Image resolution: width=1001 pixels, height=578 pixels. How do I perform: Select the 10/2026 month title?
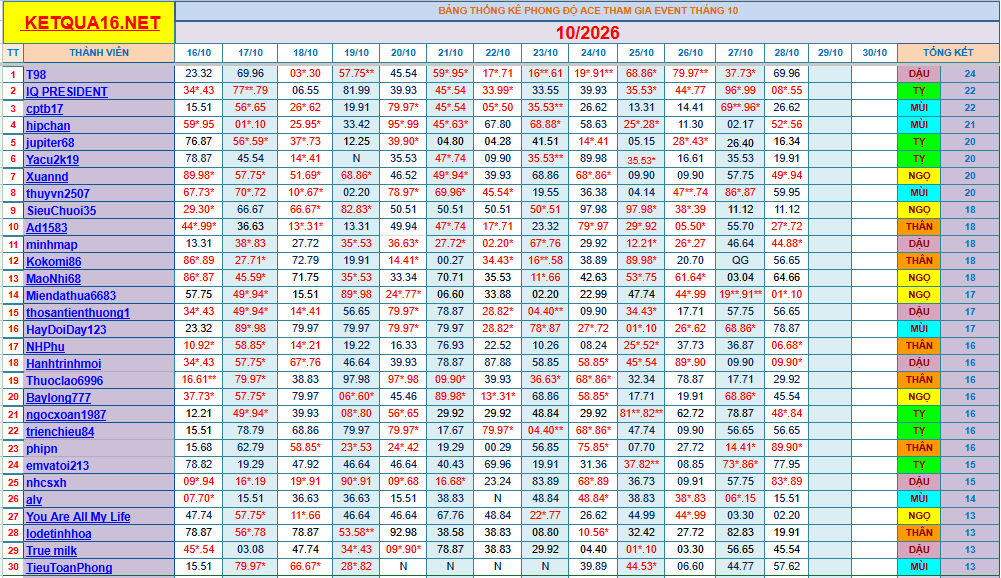(587, 33)
